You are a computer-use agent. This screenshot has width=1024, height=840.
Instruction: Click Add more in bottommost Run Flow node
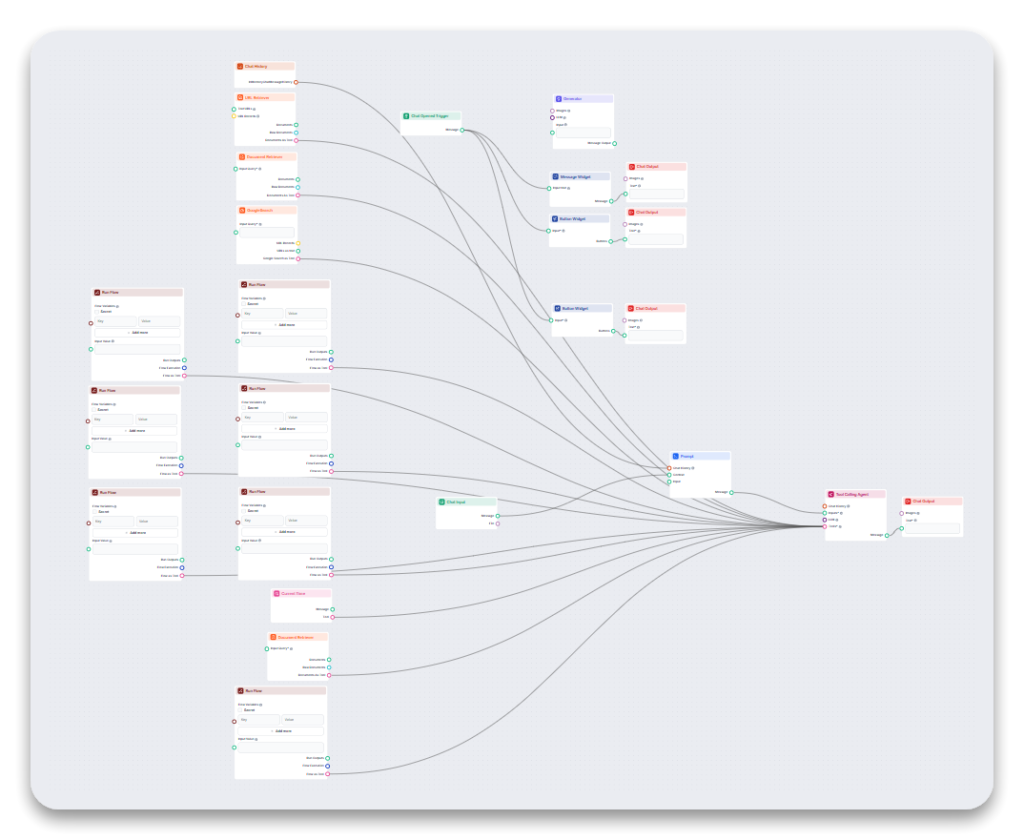pyautogui.click(x=280, y=732)
